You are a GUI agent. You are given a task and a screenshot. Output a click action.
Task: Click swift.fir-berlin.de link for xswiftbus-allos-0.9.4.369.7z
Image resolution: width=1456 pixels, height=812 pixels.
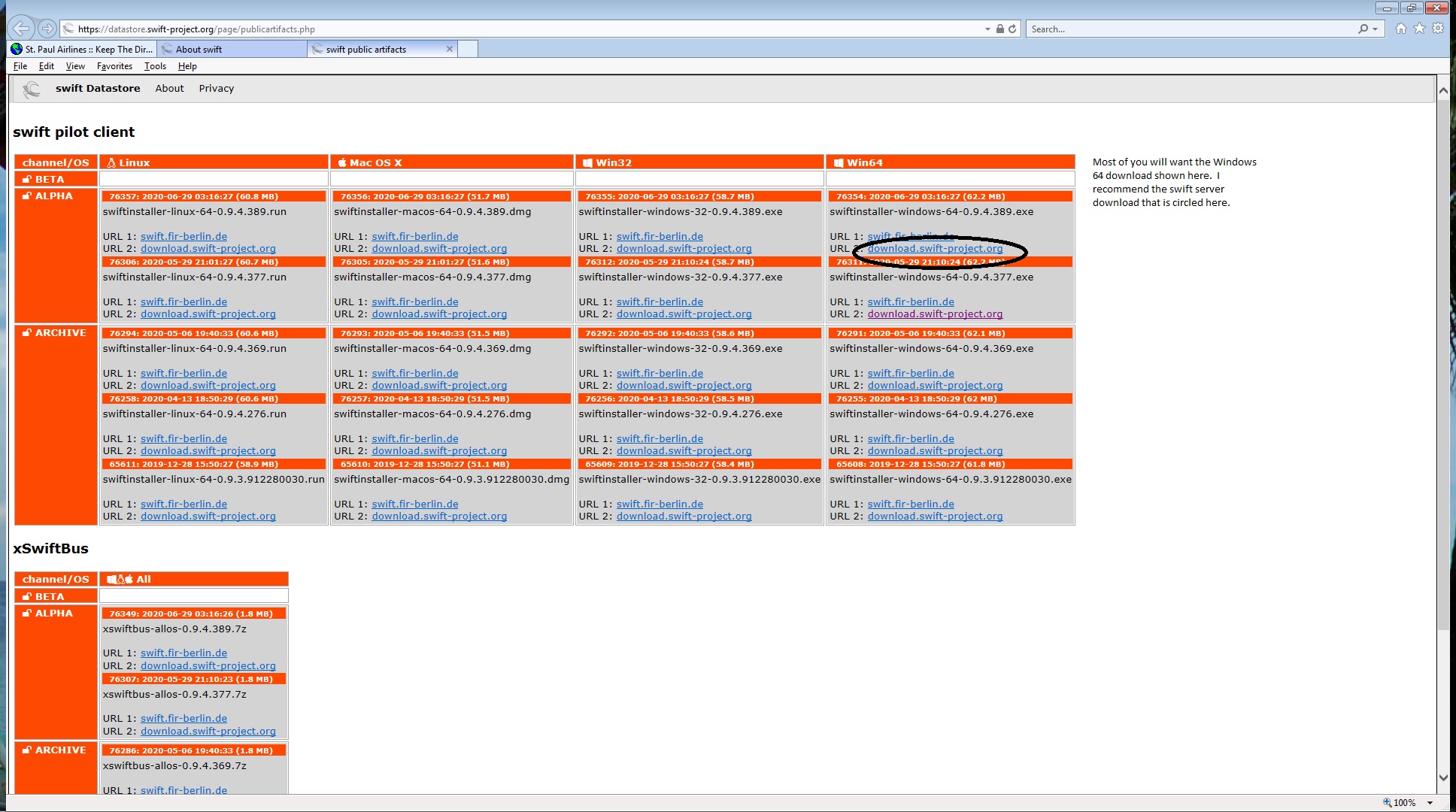[184, 789]
